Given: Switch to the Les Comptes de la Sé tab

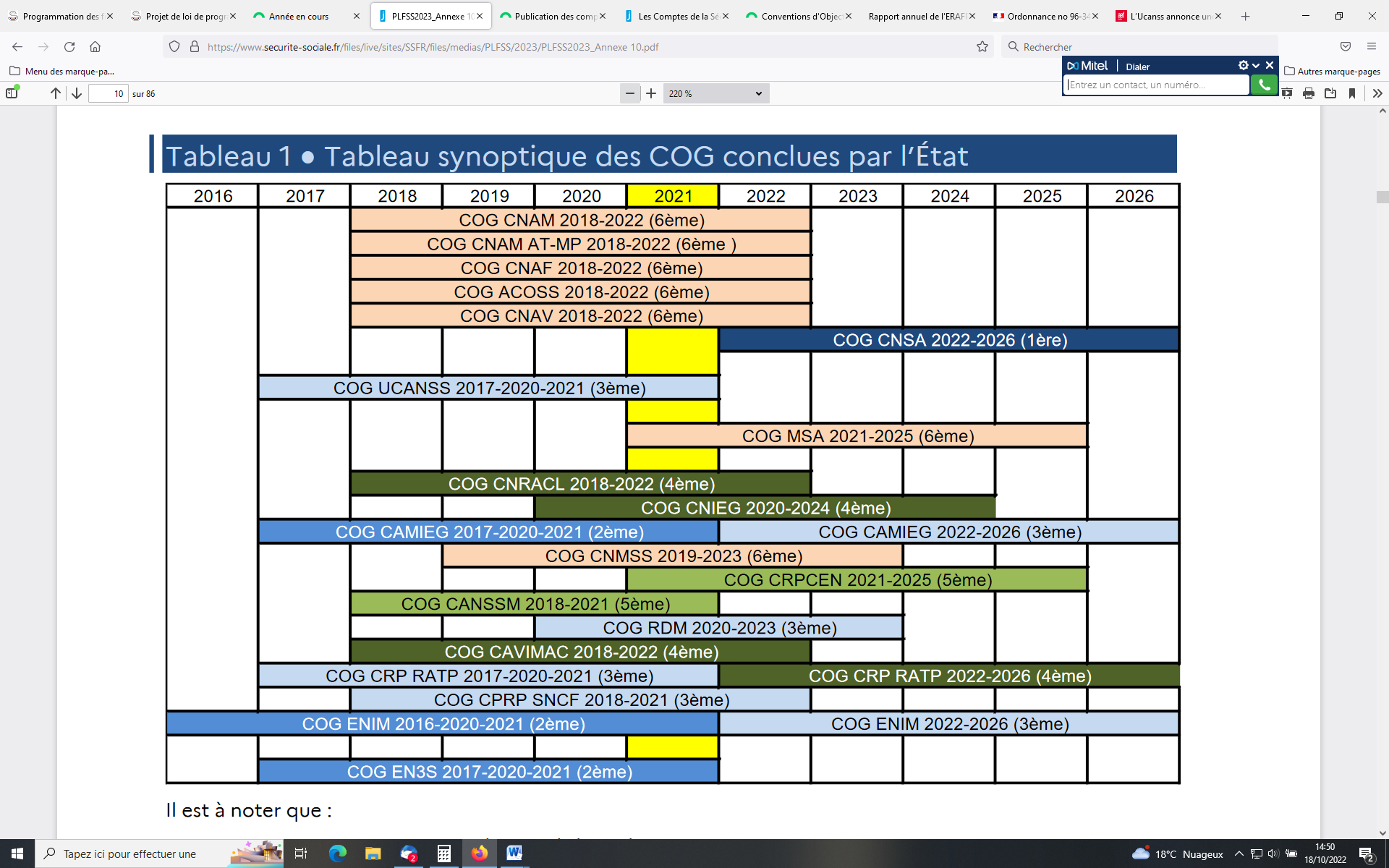Looking at the screenshot, I should tap(676, 16).
